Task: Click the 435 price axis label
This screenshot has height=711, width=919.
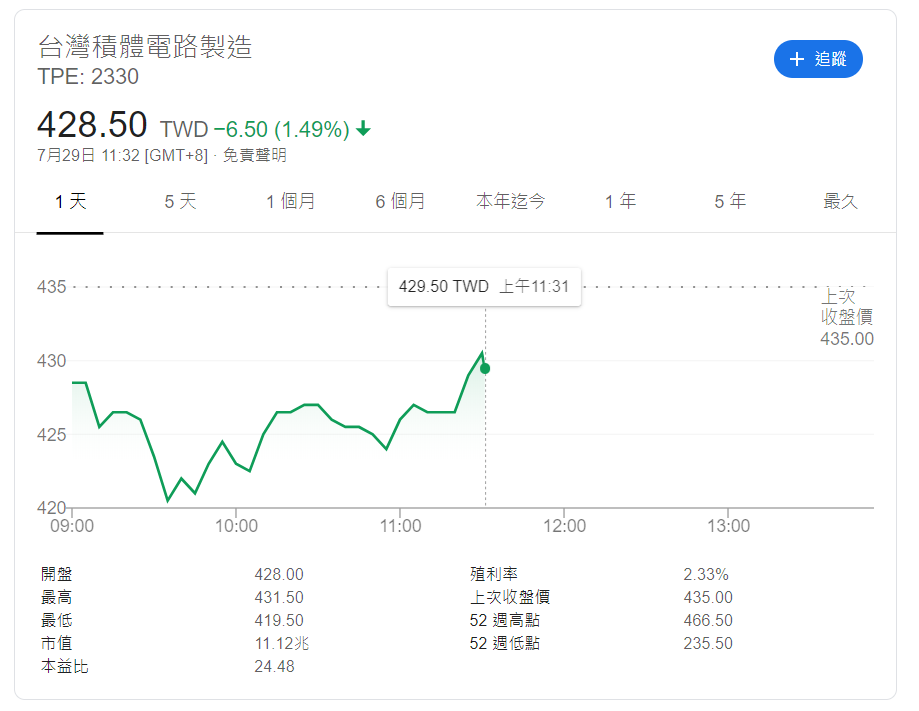Action: tap(52, 287)
